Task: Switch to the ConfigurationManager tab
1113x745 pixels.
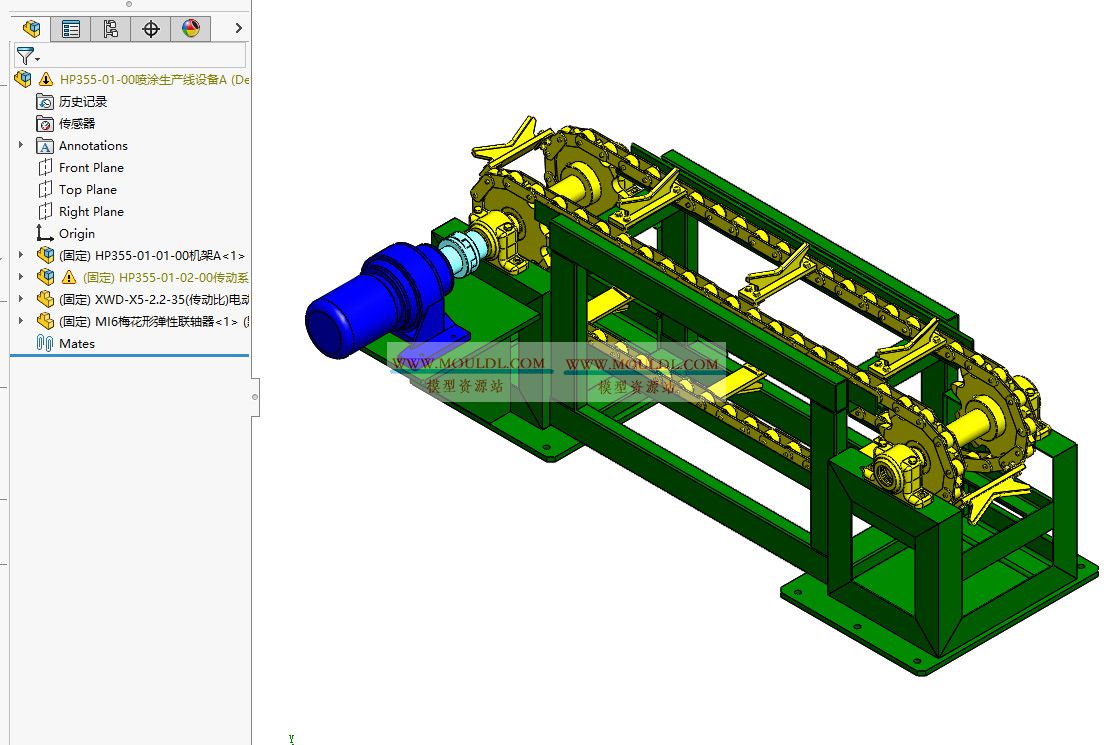Action: click(x=111, y=28)
